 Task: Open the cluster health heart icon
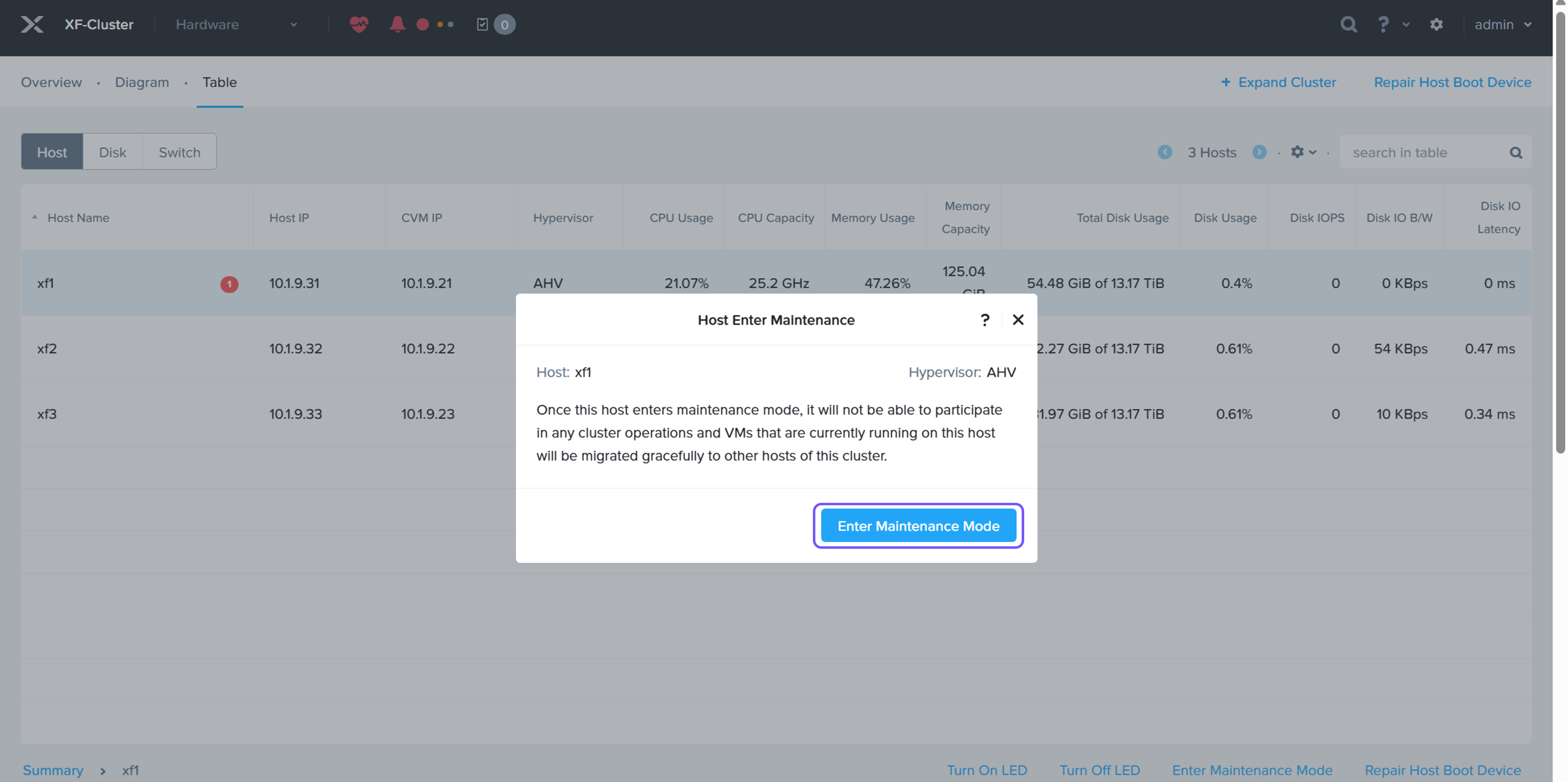(359, 24)
